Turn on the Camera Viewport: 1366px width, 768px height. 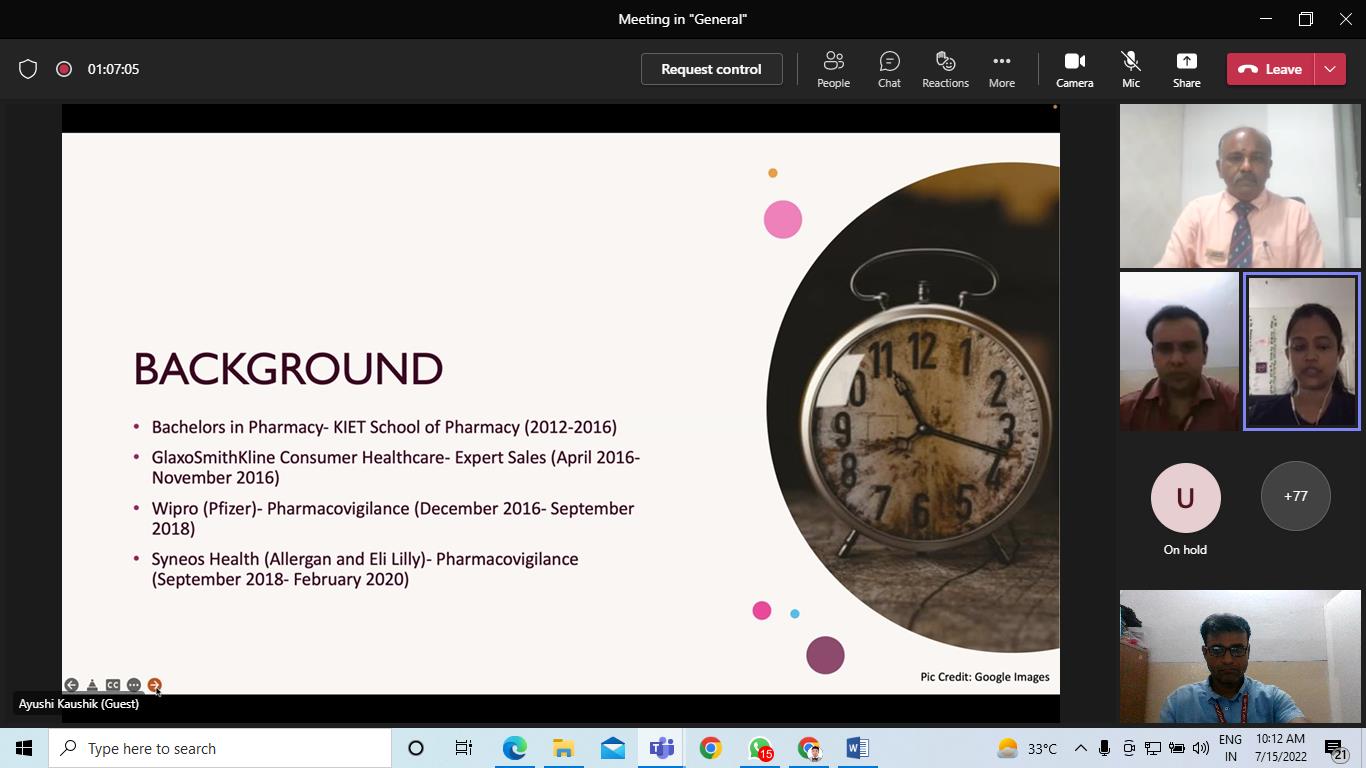point(1074,69)
